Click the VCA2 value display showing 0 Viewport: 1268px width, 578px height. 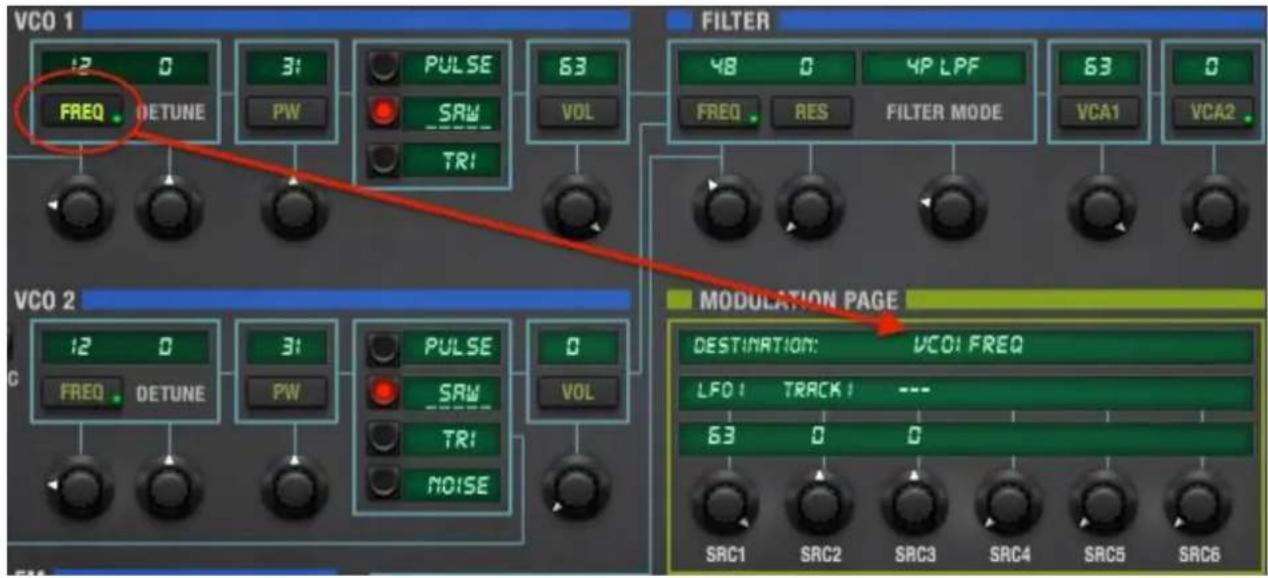point(1214,68)
